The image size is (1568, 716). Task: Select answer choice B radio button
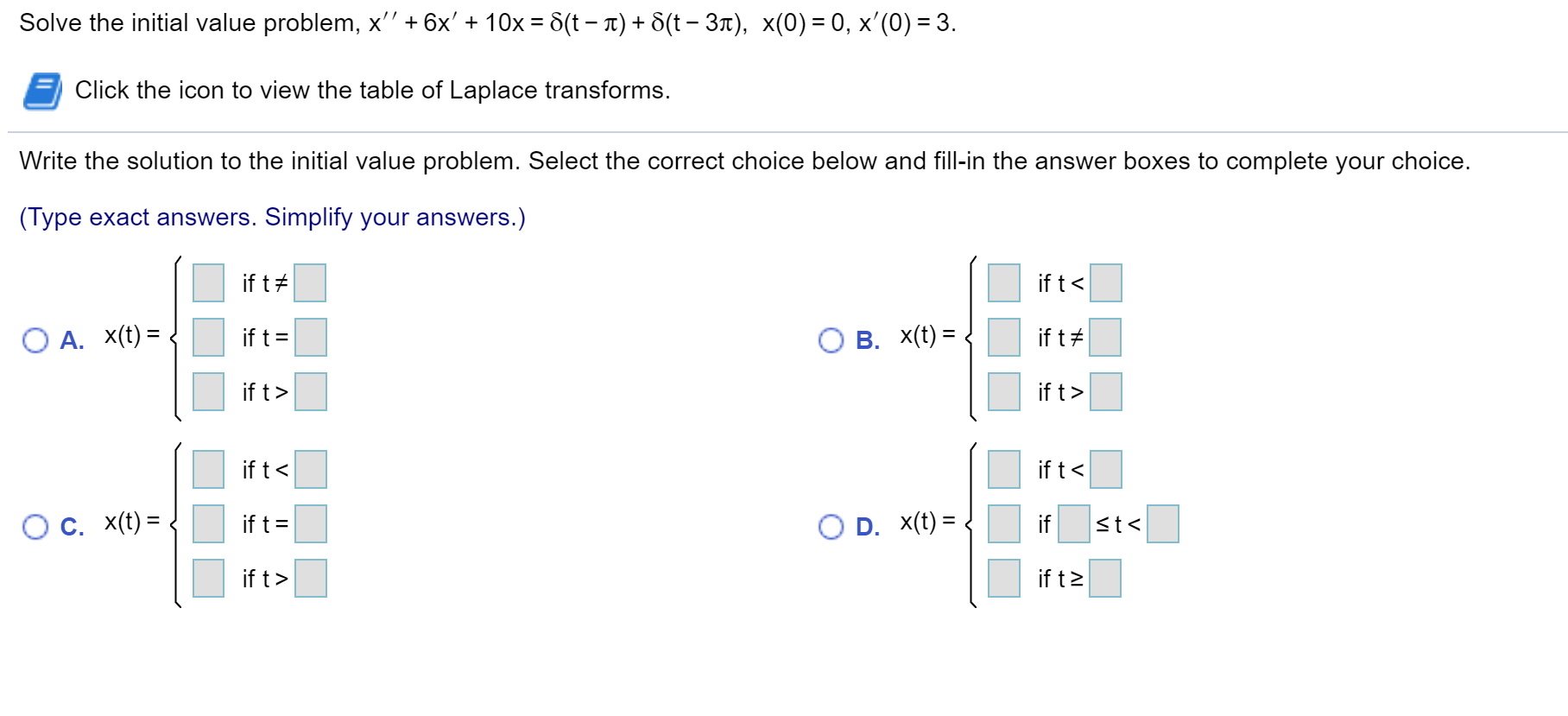(x=831, y=341)
